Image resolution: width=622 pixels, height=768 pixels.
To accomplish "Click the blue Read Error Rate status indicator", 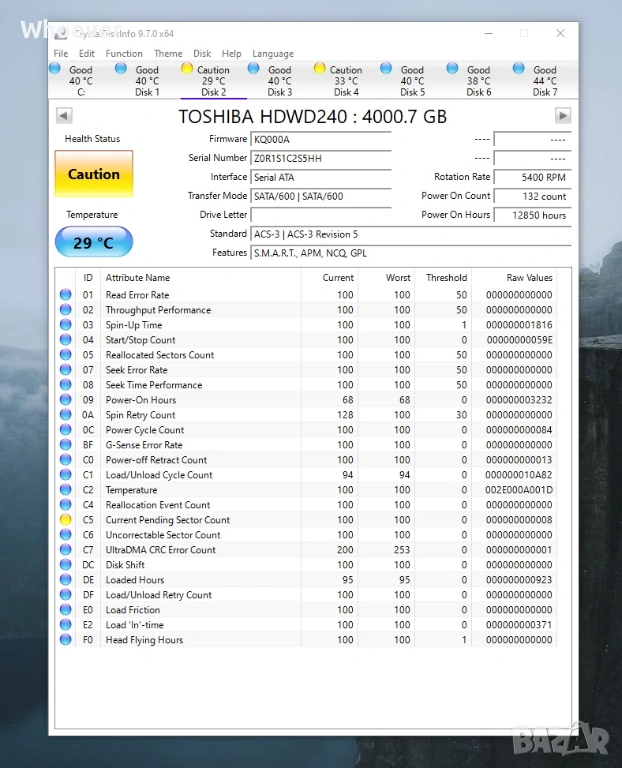I will 66,295.
